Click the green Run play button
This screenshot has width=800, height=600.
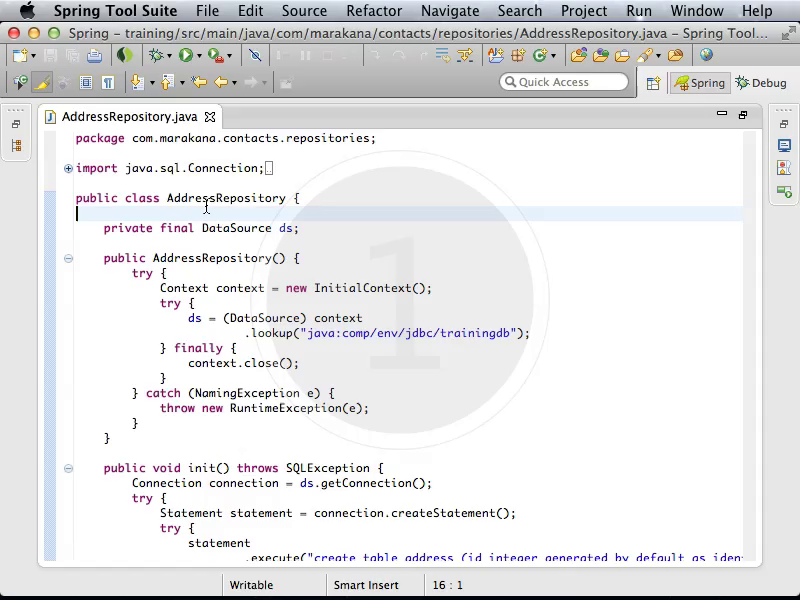pyautogui.click(x=186, y=55)
